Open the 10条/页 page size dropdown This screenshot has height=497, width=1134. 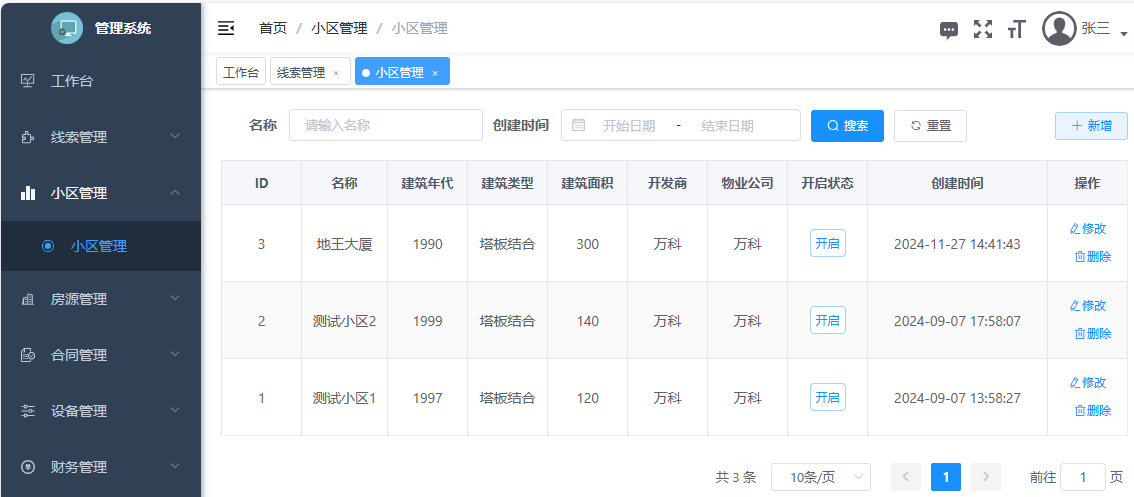click(x=820, y=477)
